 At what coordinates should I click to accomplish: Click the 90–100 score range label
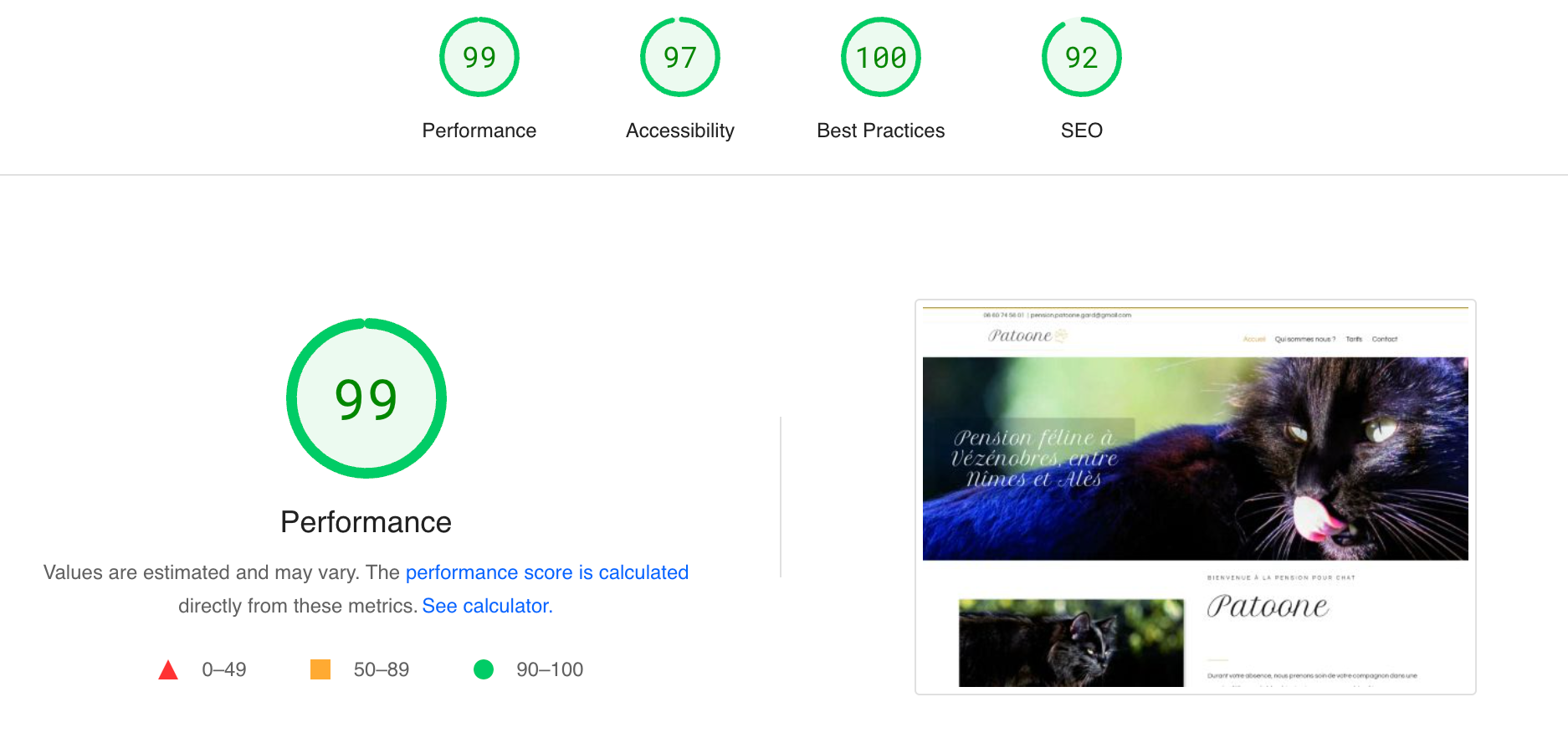(549, 669)
